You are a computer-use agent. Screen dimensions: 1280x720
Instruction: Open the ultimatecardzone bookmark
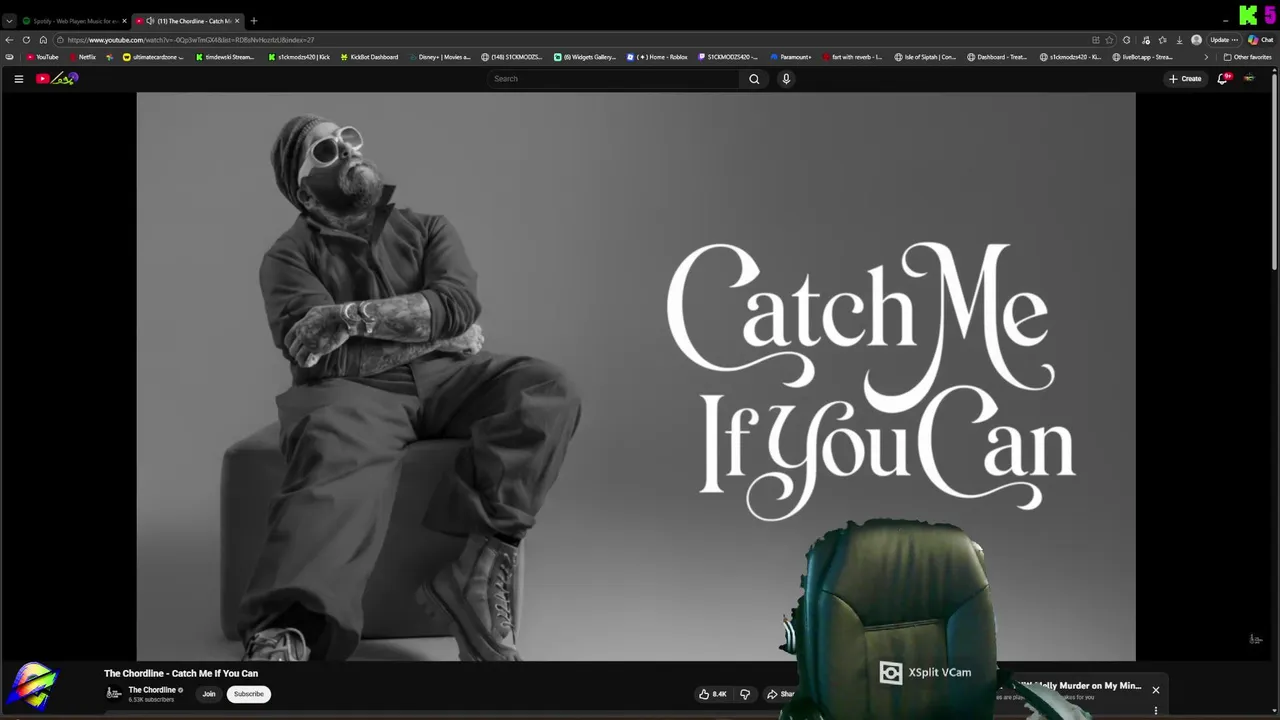[x=153, y=57]
